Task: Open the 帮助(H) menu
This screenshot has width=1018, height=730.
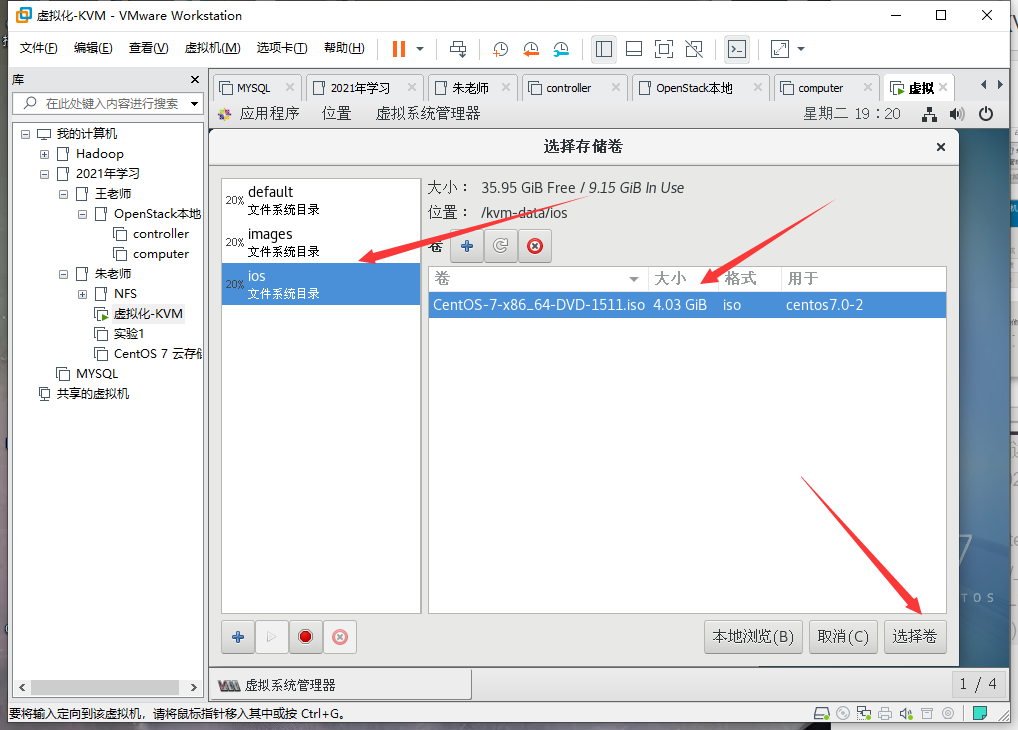Action: click(344, 48)
